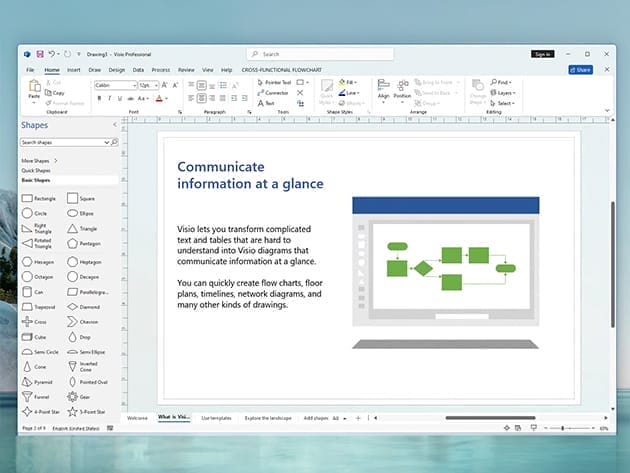The width and height of the screenshot is (630, 473).
Task: Adjust the zoom slider in status bar
Action: [x=562, y=428]
